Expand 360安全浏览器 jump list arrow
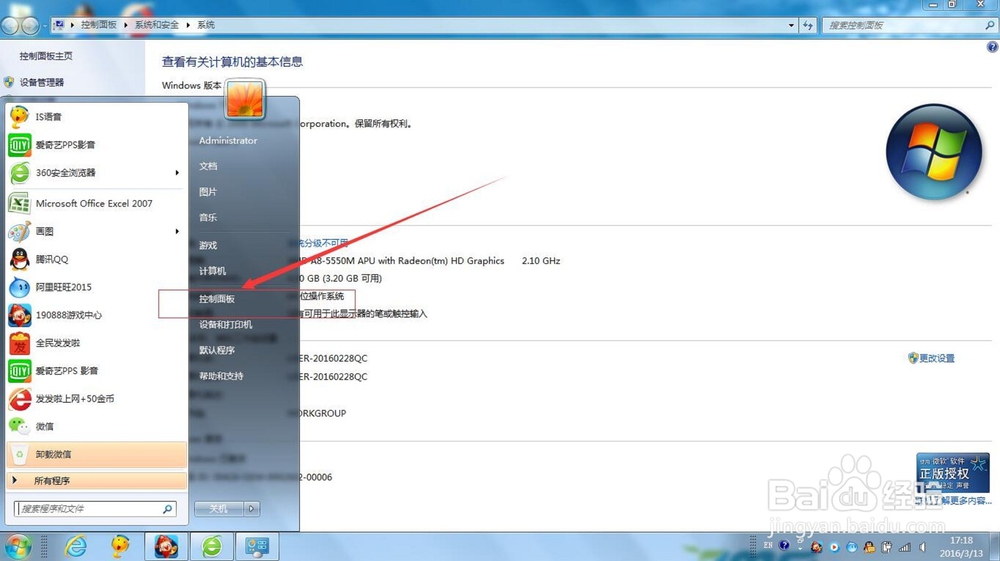Image resolution: width=1000 pixels, height=561 pixels. [177, 173]
